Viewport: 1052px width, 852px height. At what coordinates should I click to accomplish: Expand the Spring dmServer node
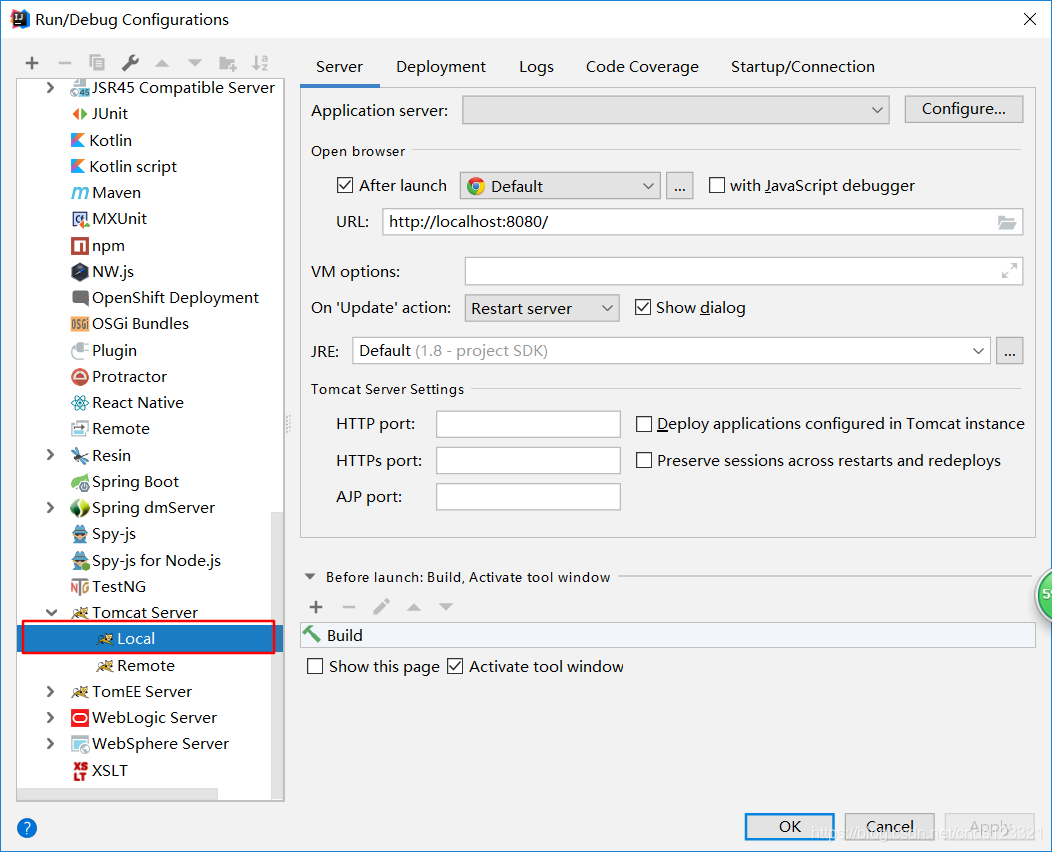(x=50, y=508)
